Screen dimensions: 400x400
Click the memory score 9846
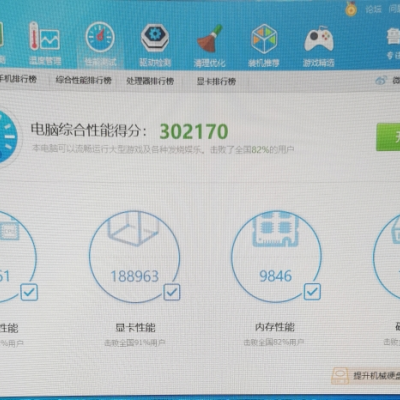click(x=275, y=276)
